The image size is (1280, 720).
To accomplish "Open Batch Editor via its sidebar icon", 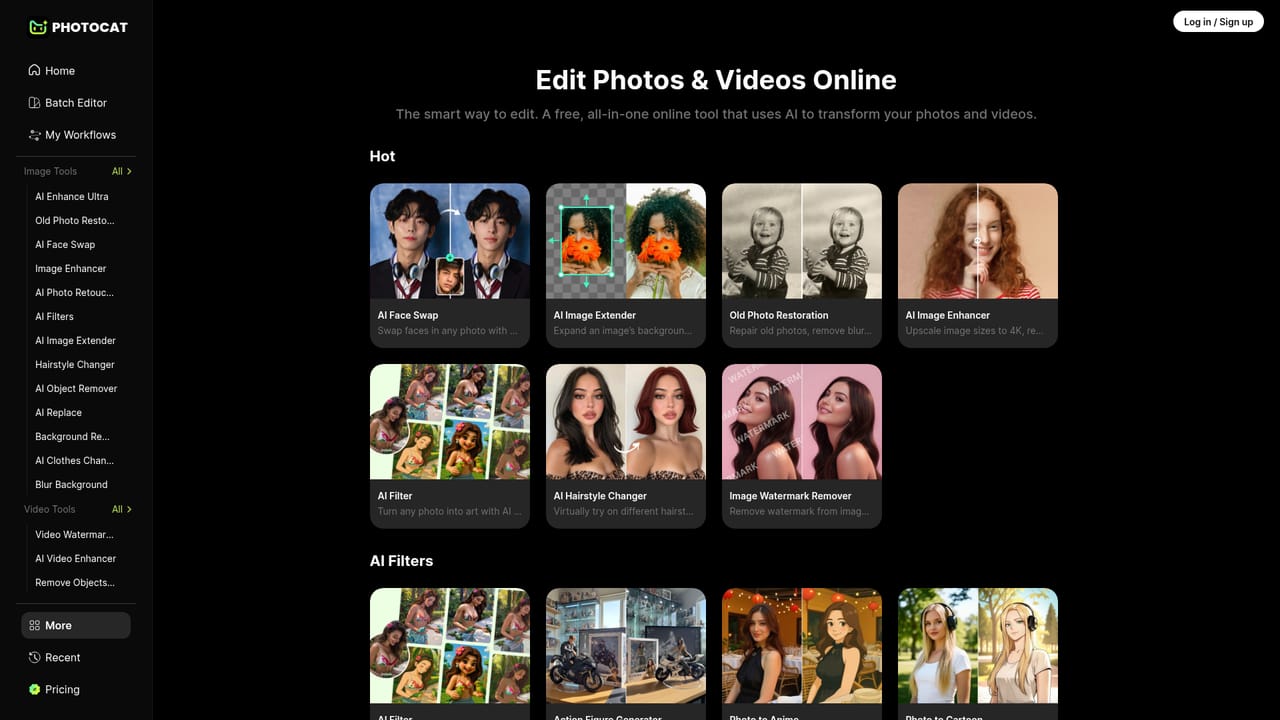I will [x=34, y=103].
